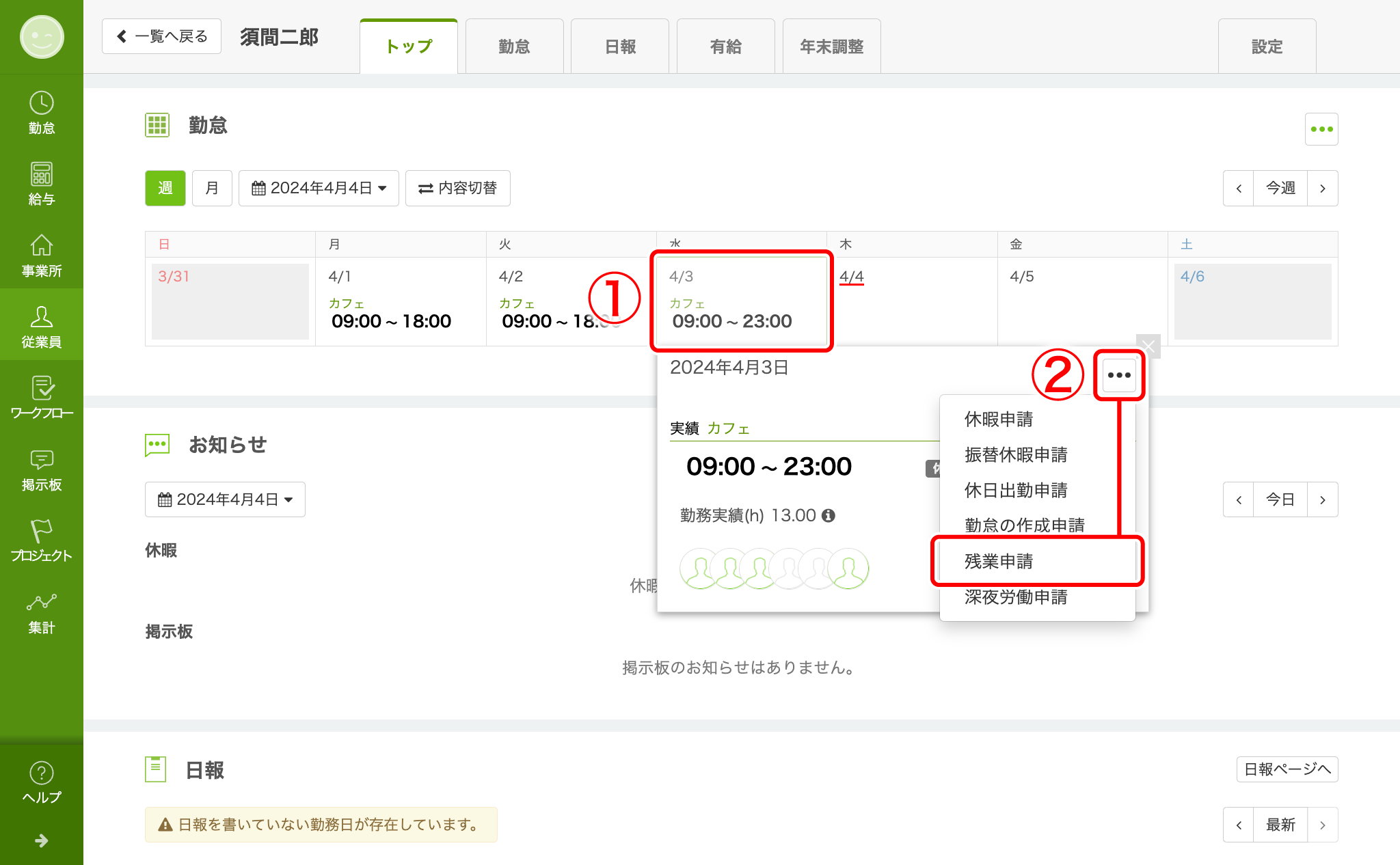Image resolution: width=1400 pixels, height=865 pixels.
Task: Switch to the 勤怠 tab
Action: pyautogui.click(x=514, y=46)
